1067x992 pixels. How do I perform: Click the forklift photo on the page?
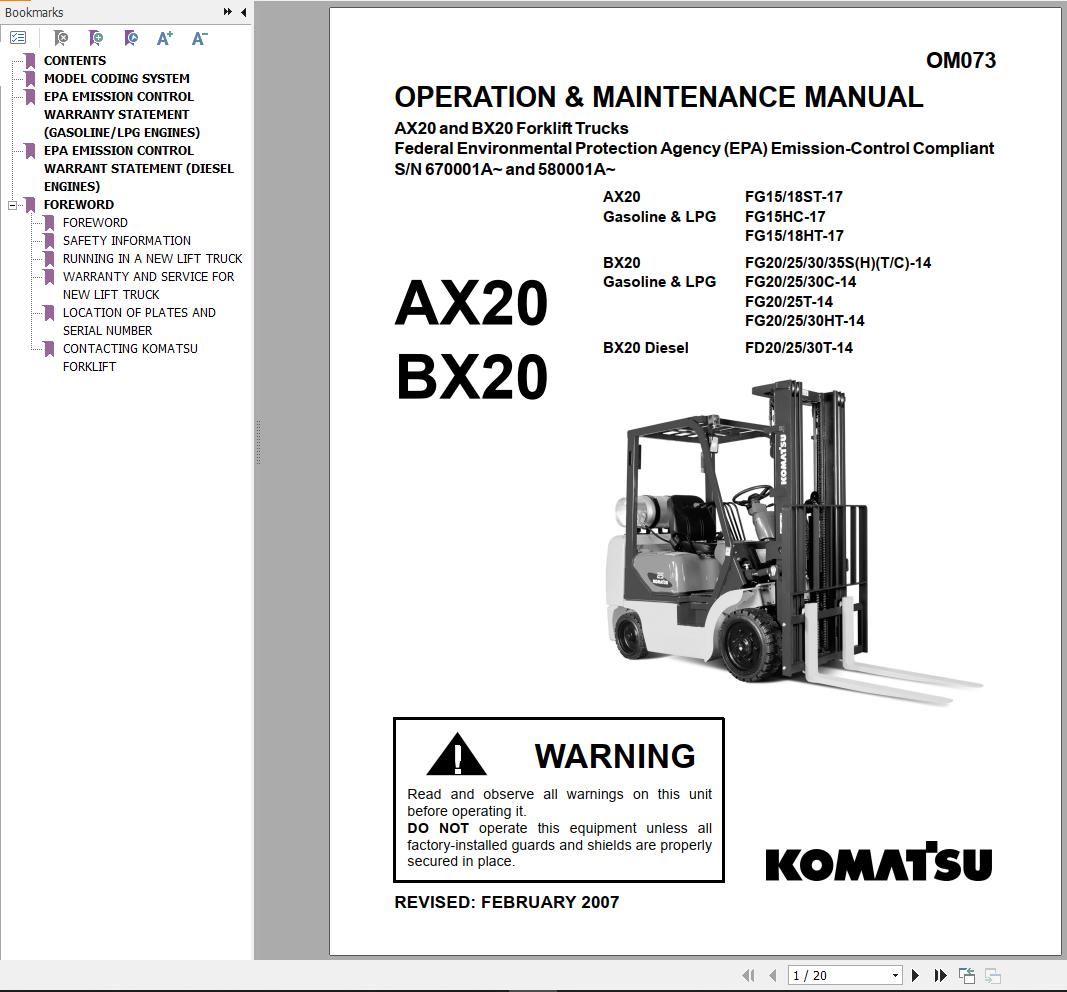793,541
